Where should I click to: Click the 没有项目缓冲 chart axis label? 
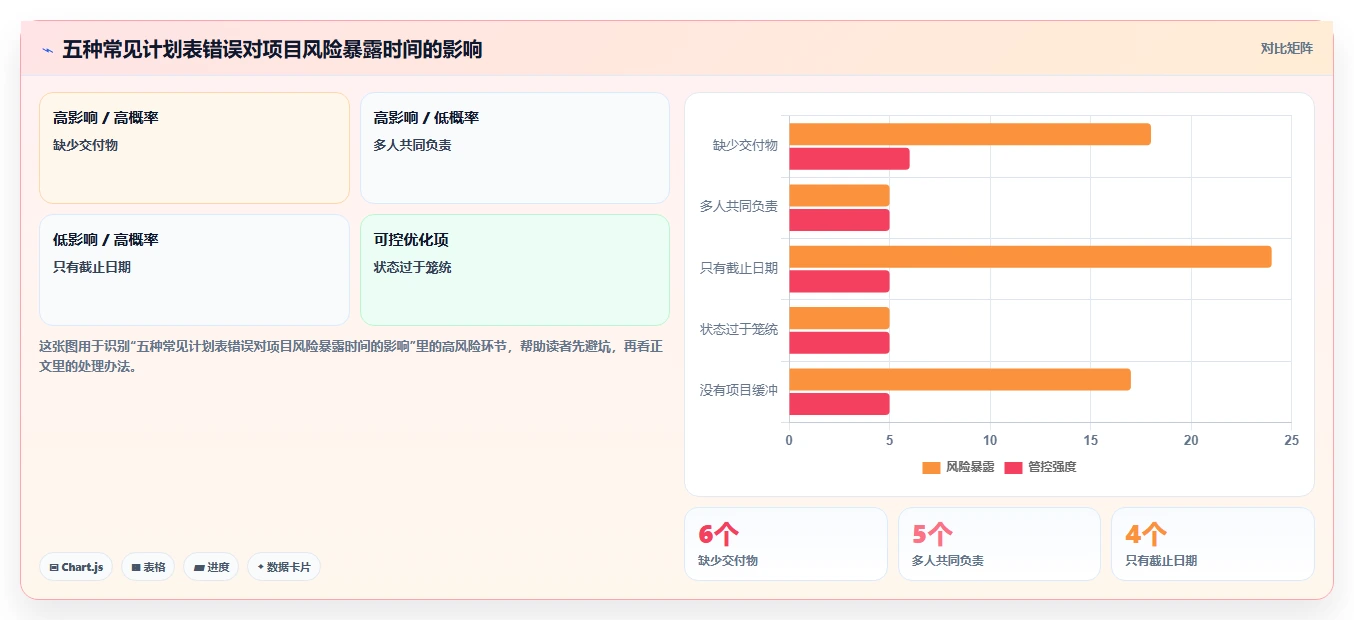coord(739,390)
